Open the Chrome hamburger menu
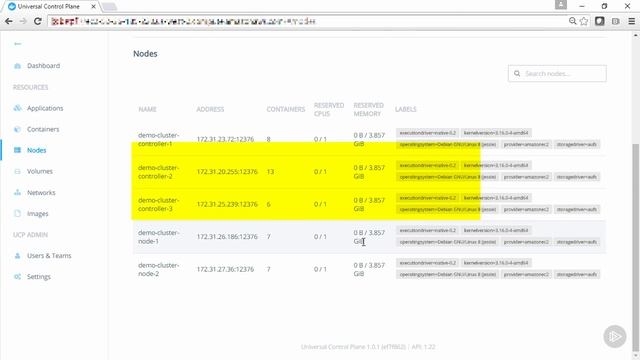The height and width of the screenshot is (360, 640). 631,21
